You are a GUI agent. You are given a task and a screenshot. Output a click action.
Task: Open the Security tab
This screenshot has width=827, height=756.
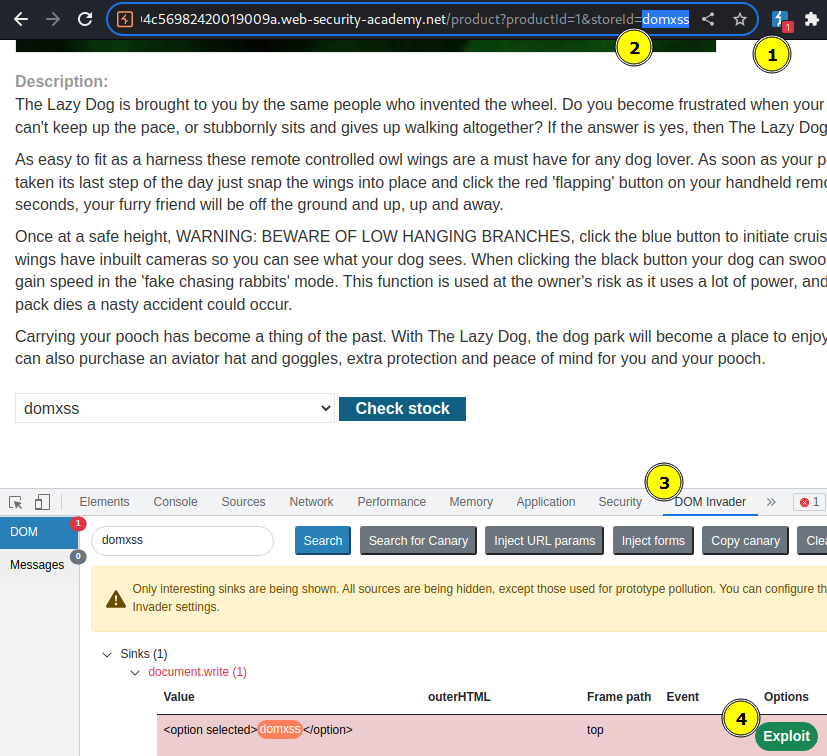pos(620,502)
